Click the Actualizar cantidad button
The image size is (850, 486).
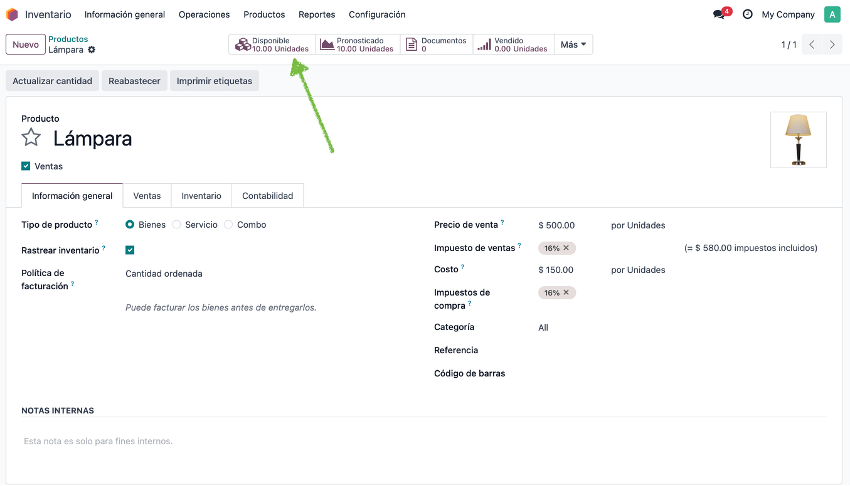[x=53, y=81]
